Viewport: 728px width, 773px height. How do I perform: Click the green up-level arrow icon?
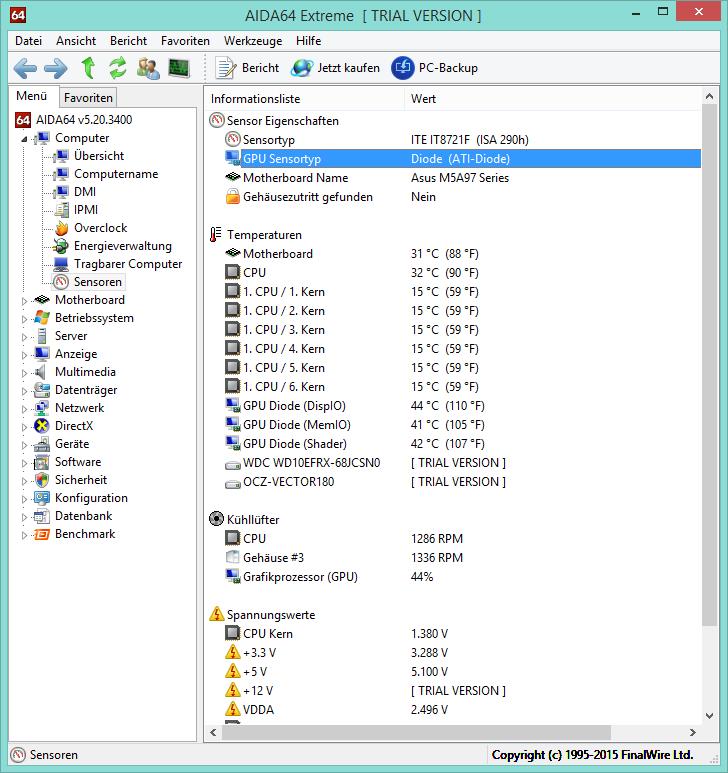(x=88, y=68)
